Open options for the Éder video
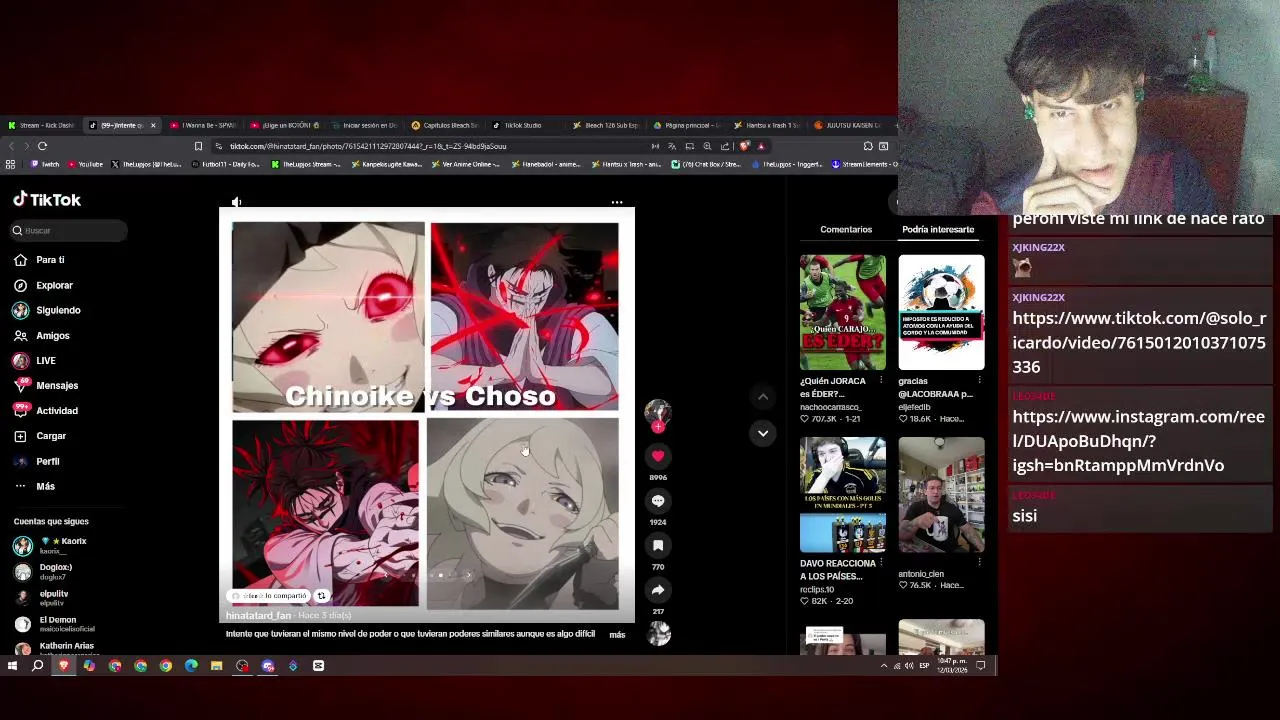 coord(881,381)
